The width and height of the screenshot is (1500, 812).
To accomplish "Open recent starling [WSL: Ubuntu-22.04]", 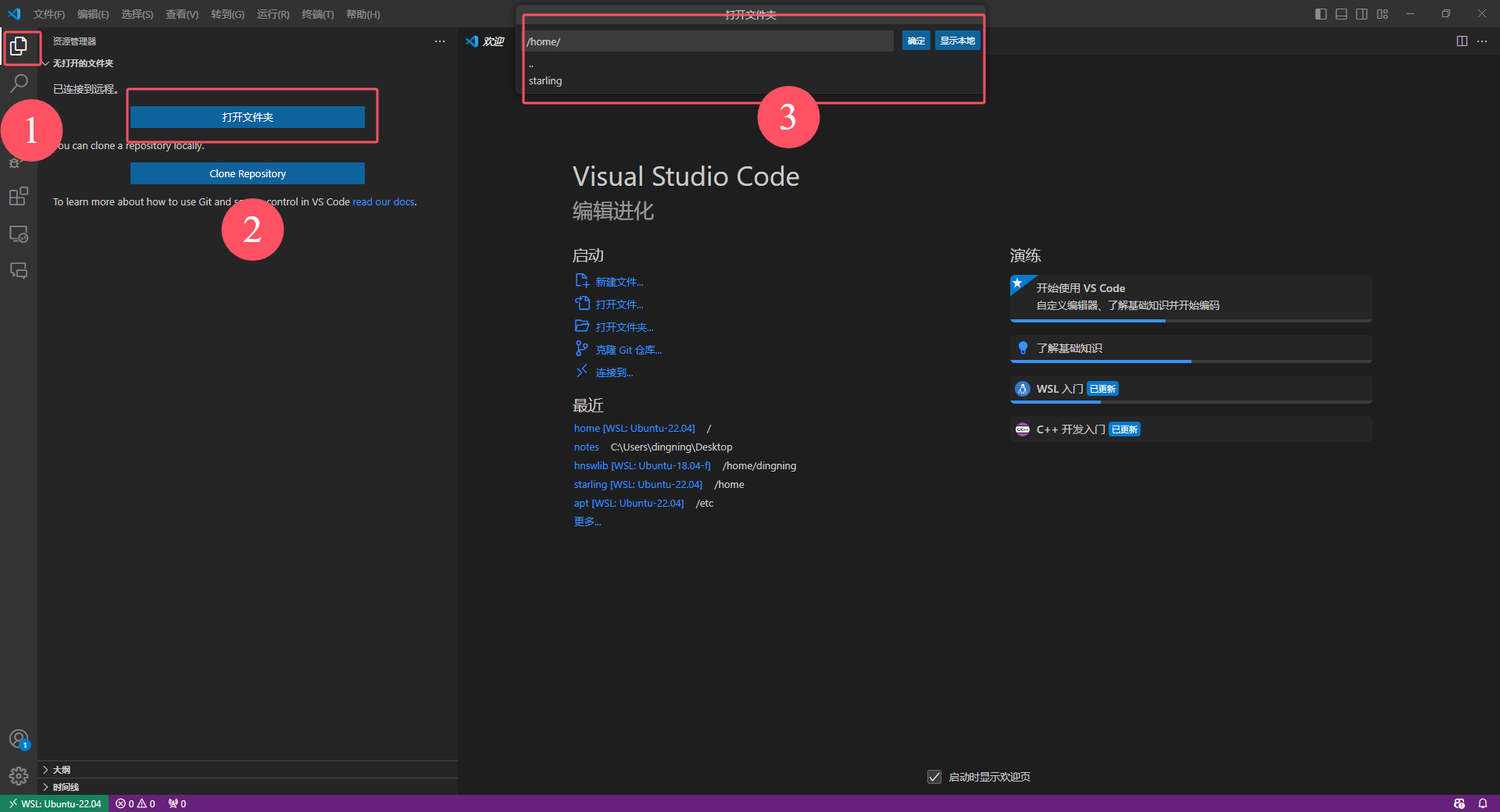I will [x=638, y=484].
